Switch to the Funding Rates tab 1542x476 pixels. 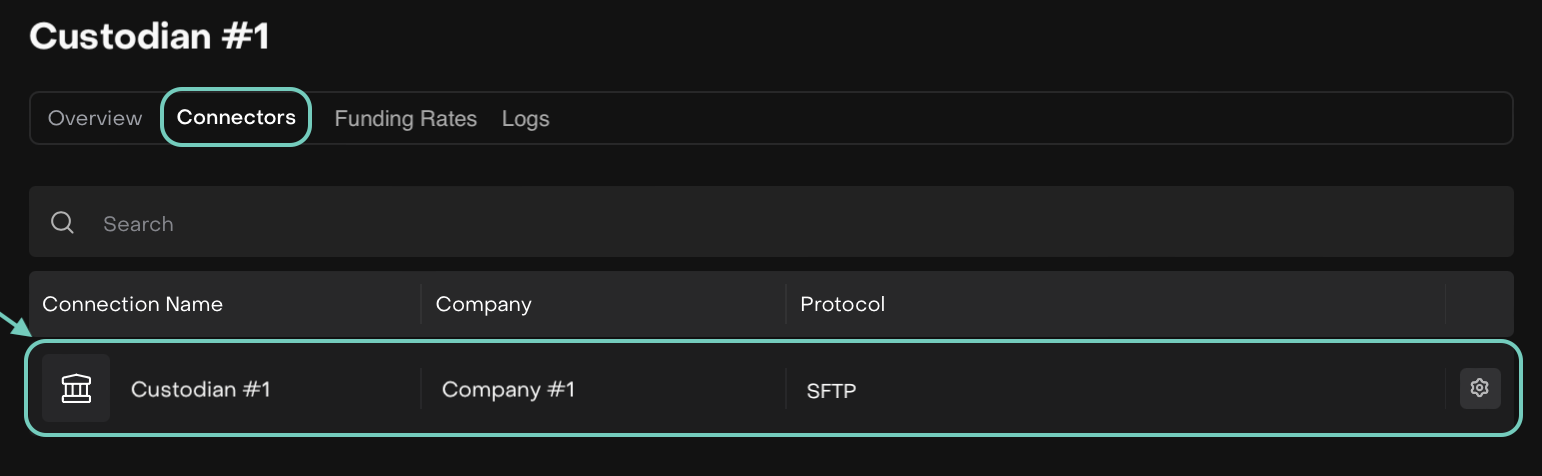pyautogui.click(x=405, y=119)
